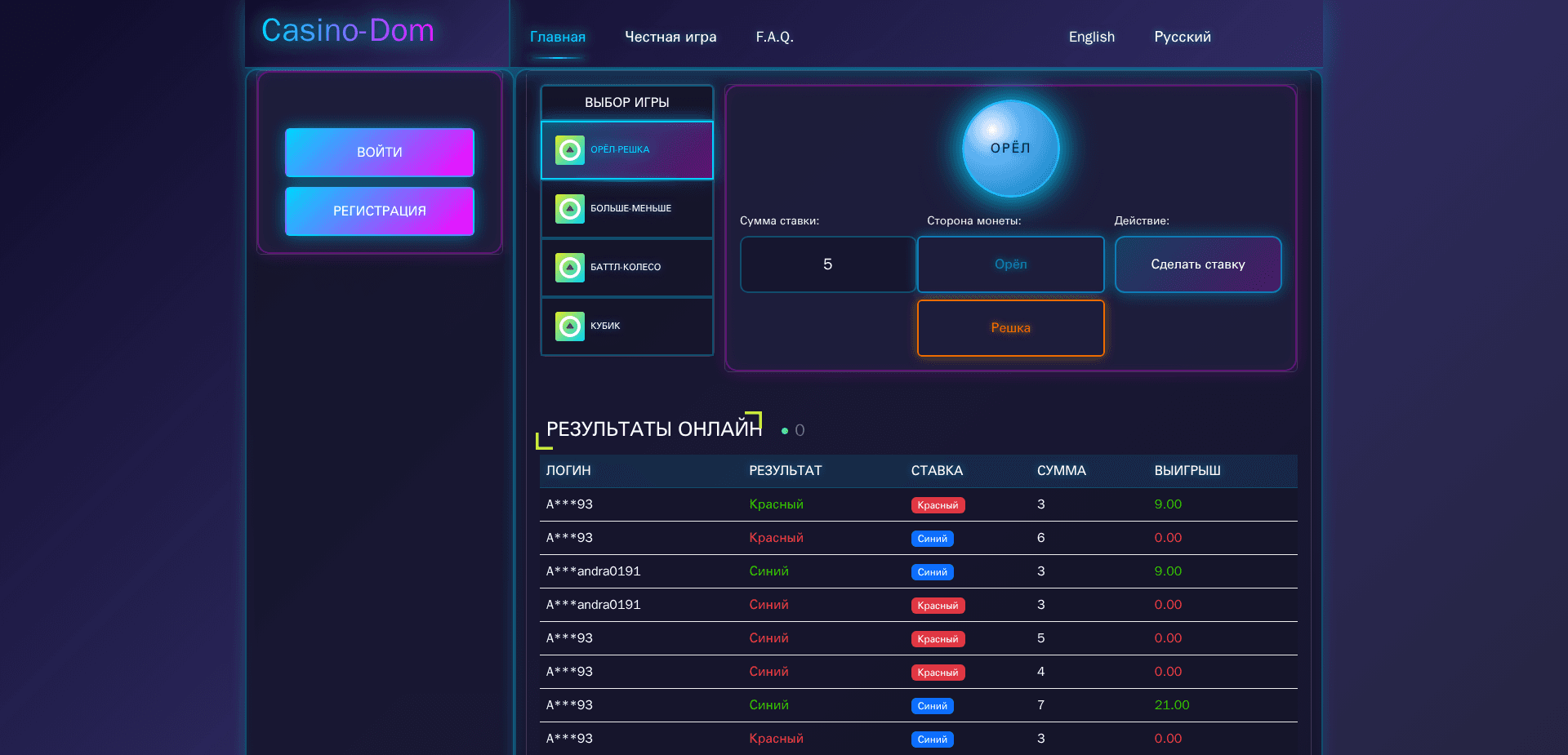The width and height of the screenshot is (1568, 755).
Task: Select the КУБИК game
Action: click(627, 326)
